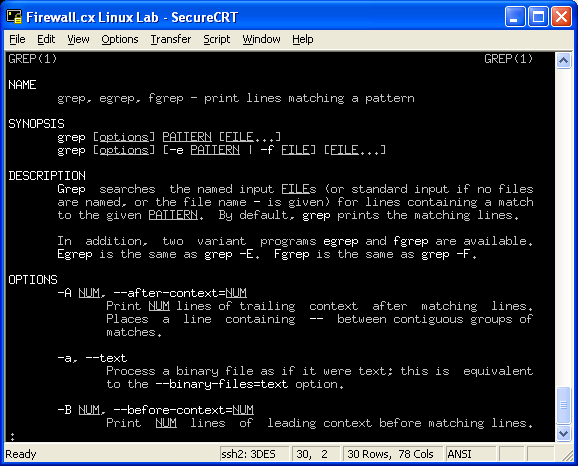Screen dimensions: 578x466
Task: Open the Options menu
Action: [x=120, y=39]
